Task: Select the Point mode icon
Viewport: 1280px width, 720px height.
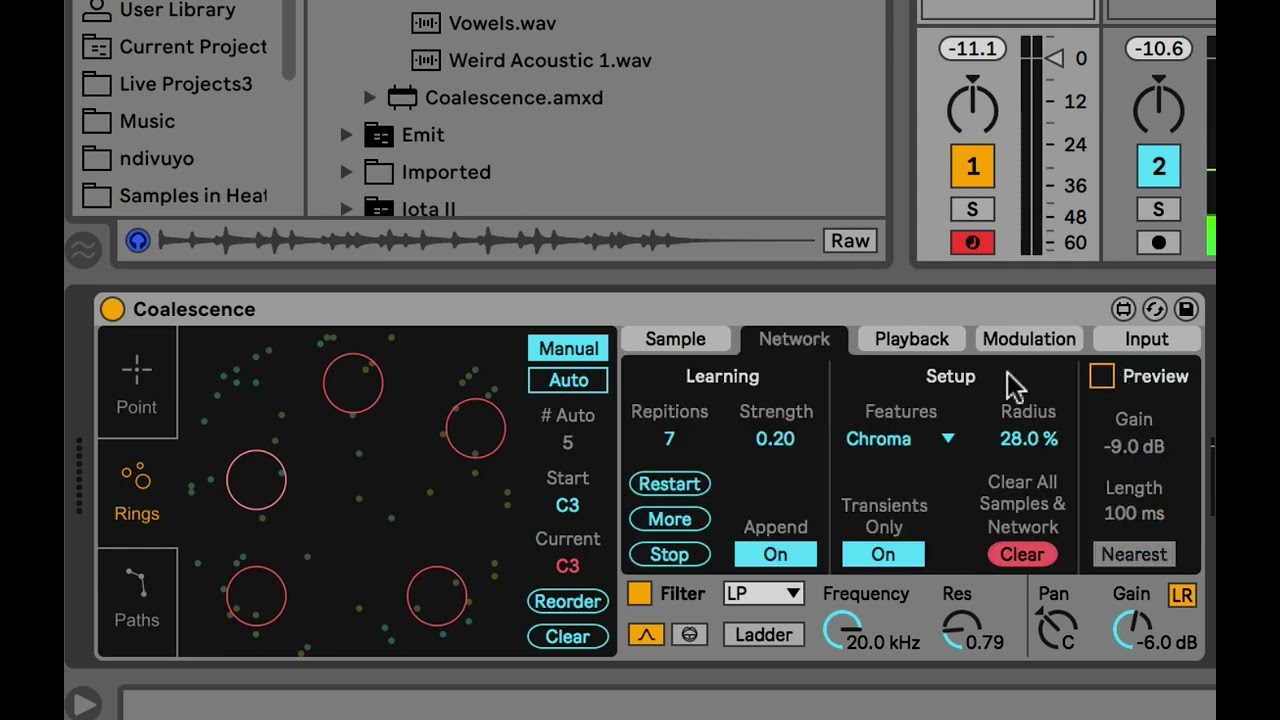Action: point(137,371)
